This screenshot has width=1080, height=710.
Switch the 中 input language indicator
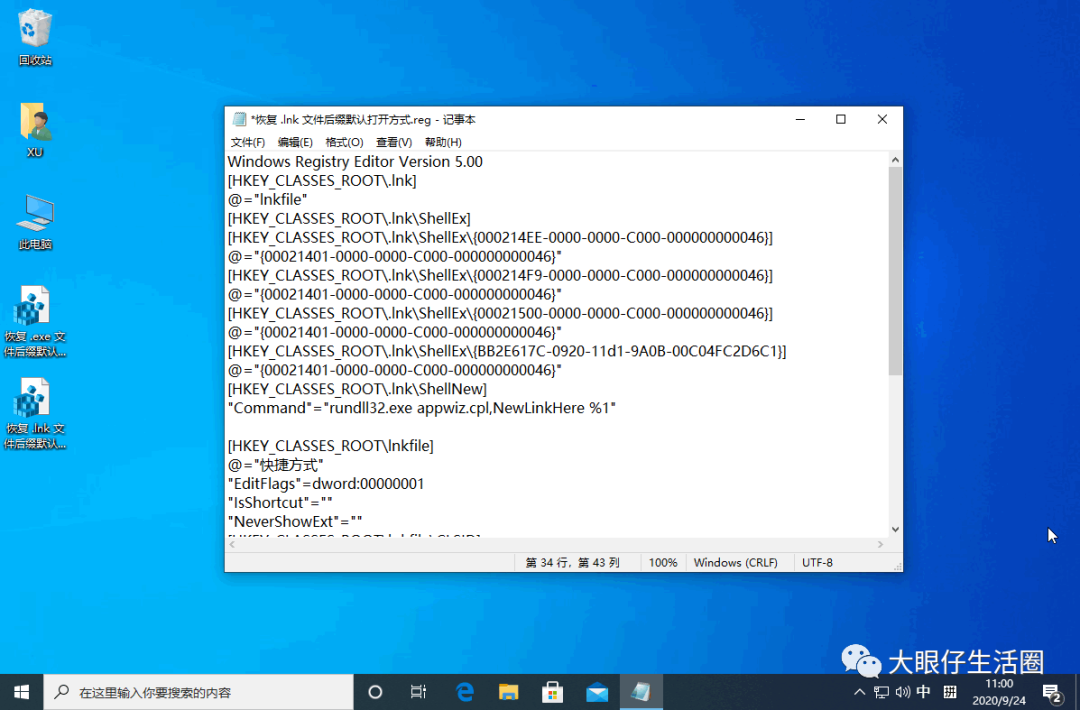click(924, 691)
